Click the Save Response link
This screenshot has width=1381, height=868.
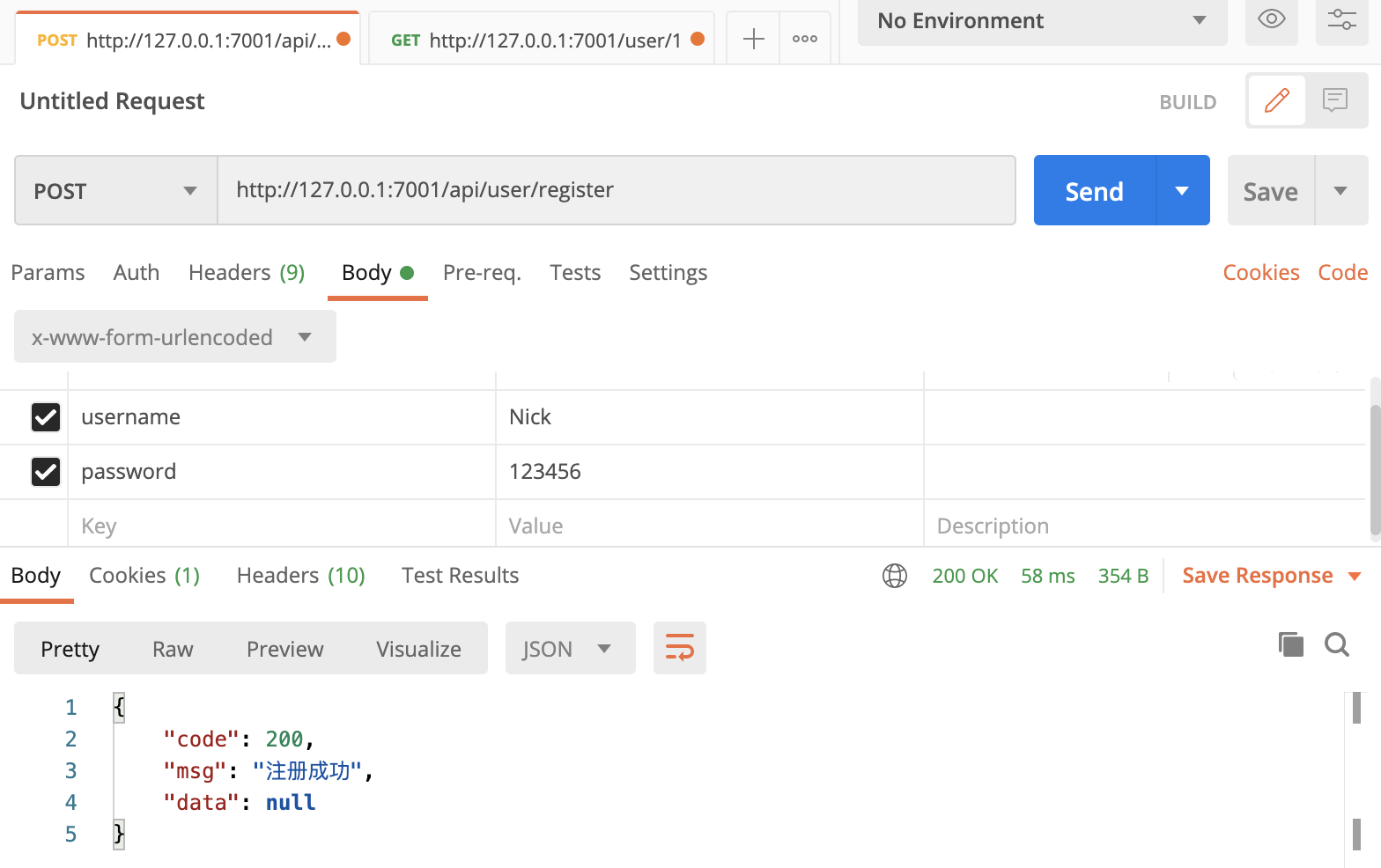[x=1258, y=576]
